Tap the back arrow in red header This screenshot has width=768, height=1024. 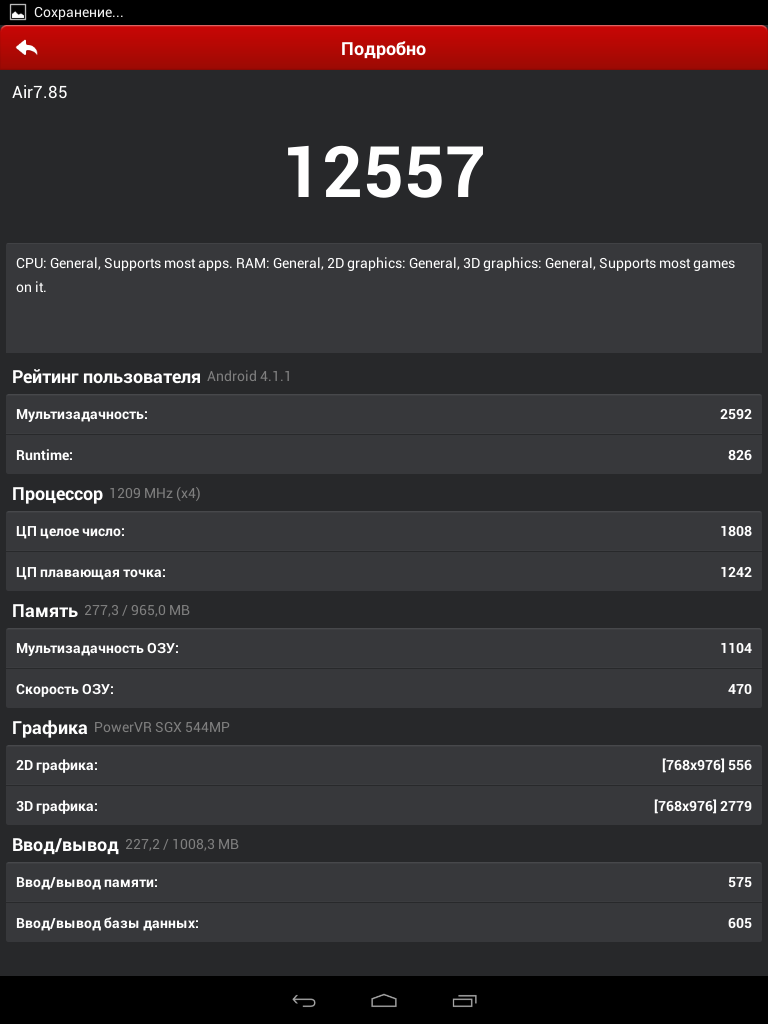click(27, 48)
